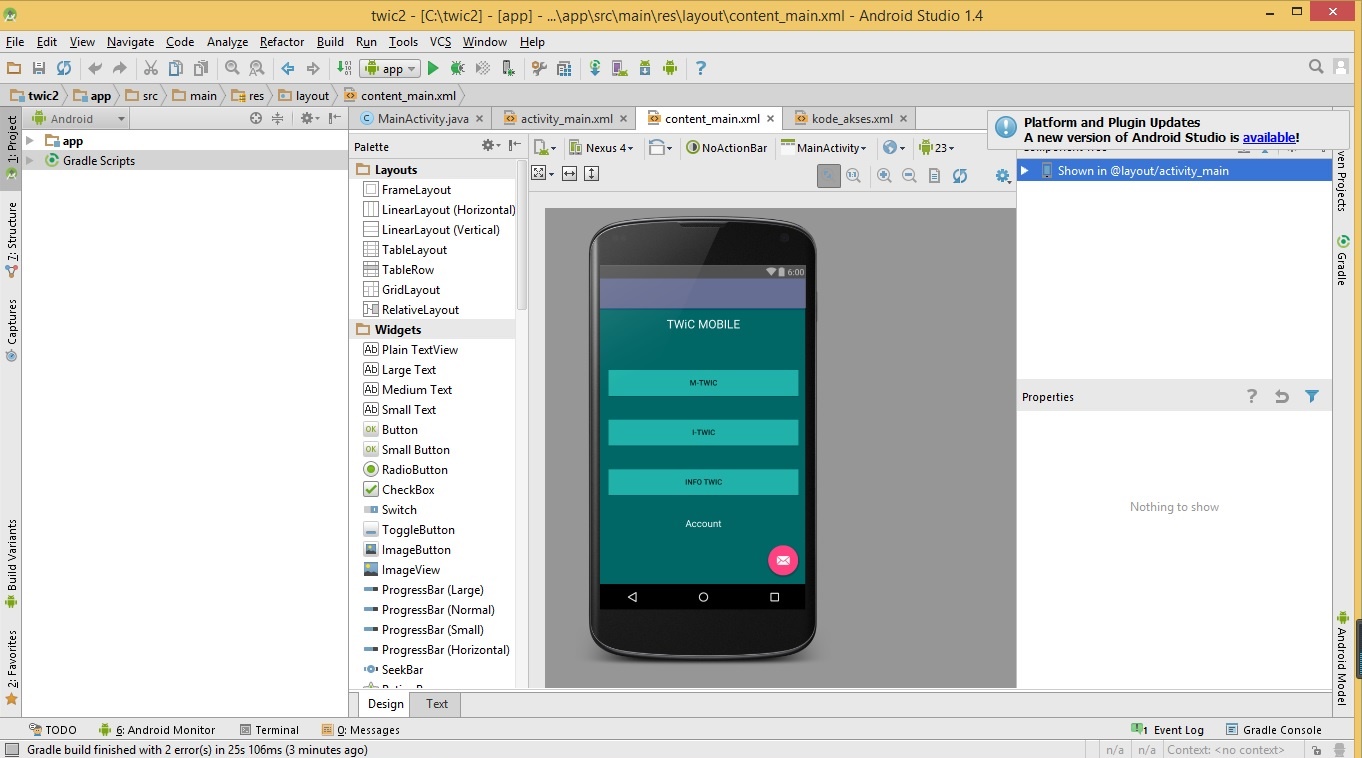Open the API 23 version dropdown
Image resolution: width=1362 pixels, height=758 pixels.
(936, 147)
